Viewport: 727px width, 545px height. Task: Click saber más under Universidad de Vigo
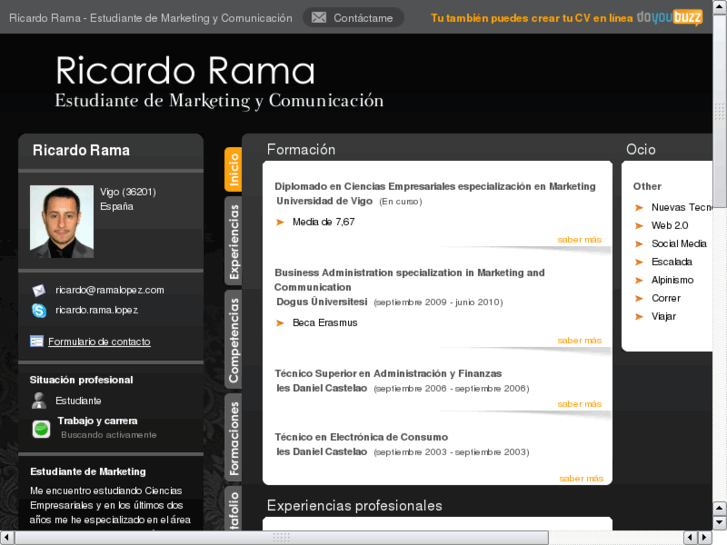pos(579,240)
